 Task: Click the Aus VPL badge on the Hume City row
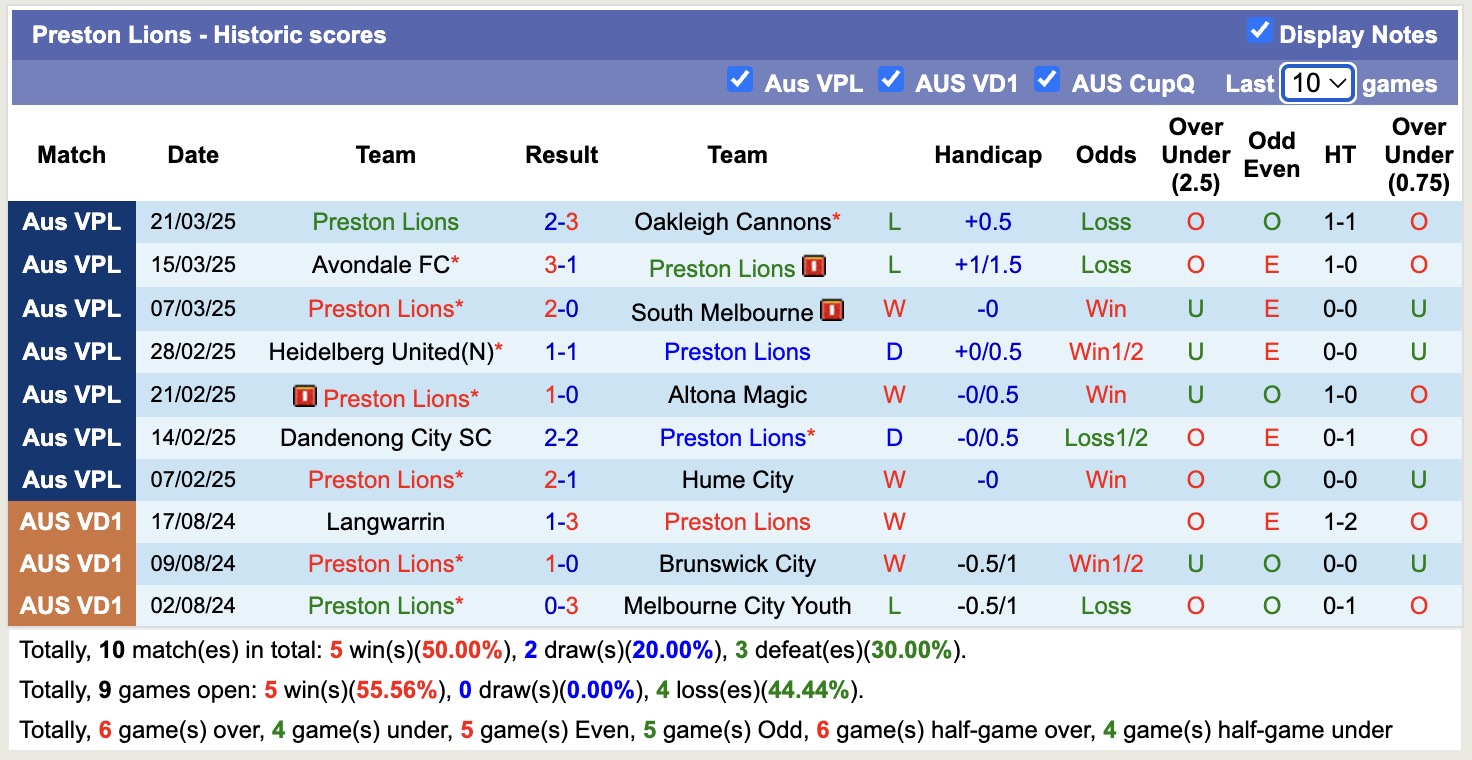click(x=71, y=479)
